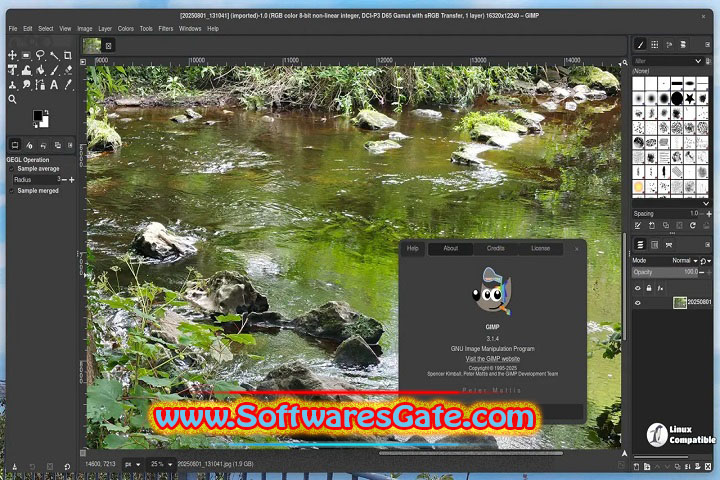Open the File menu

[13, 28]
